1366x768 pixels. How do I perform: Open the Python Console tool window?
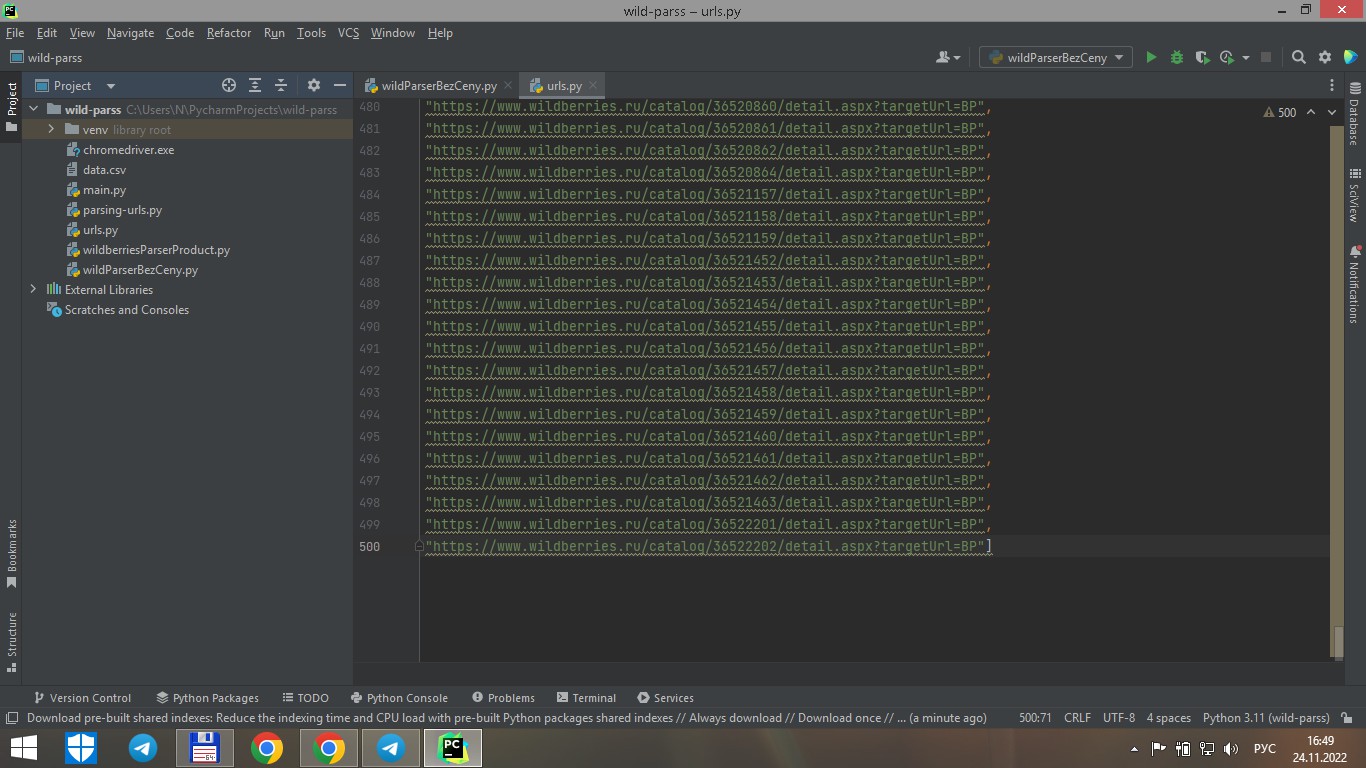(399, 698)
